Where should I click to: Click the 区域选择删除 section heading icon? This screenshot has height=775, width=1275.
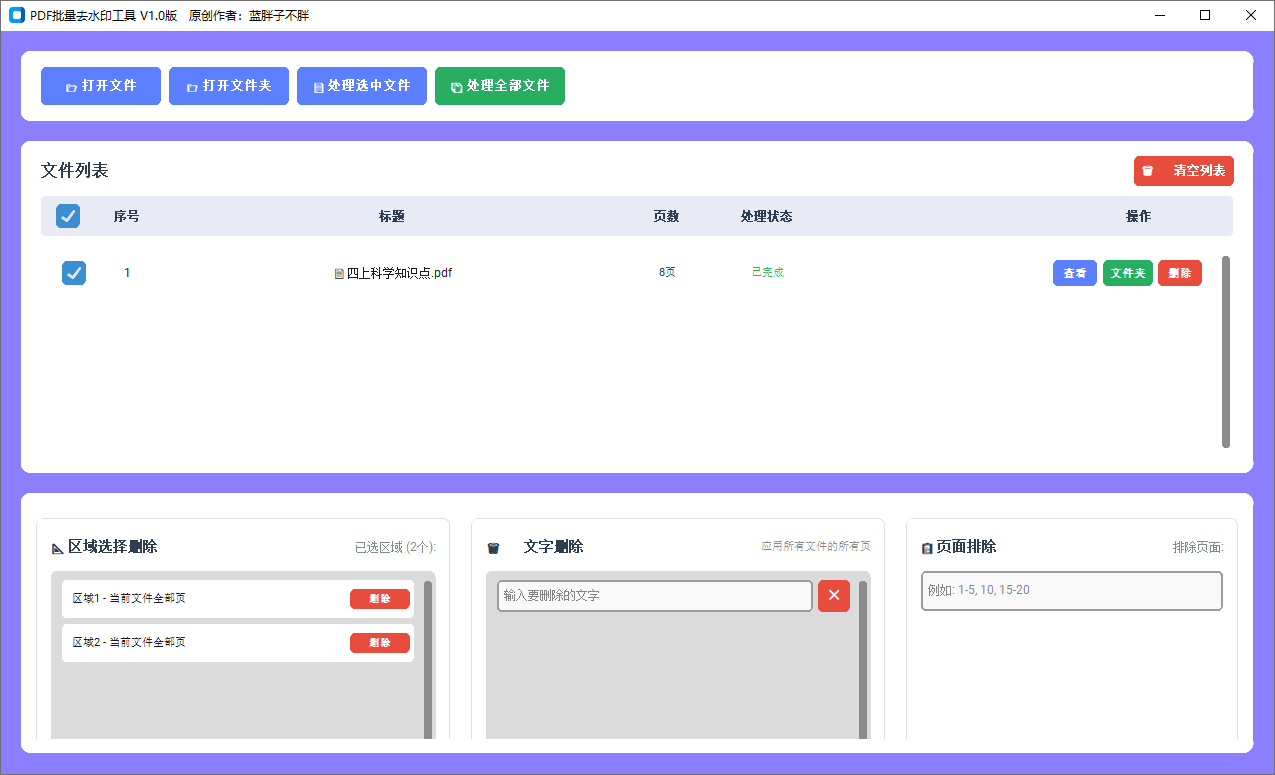click(58, 548)
